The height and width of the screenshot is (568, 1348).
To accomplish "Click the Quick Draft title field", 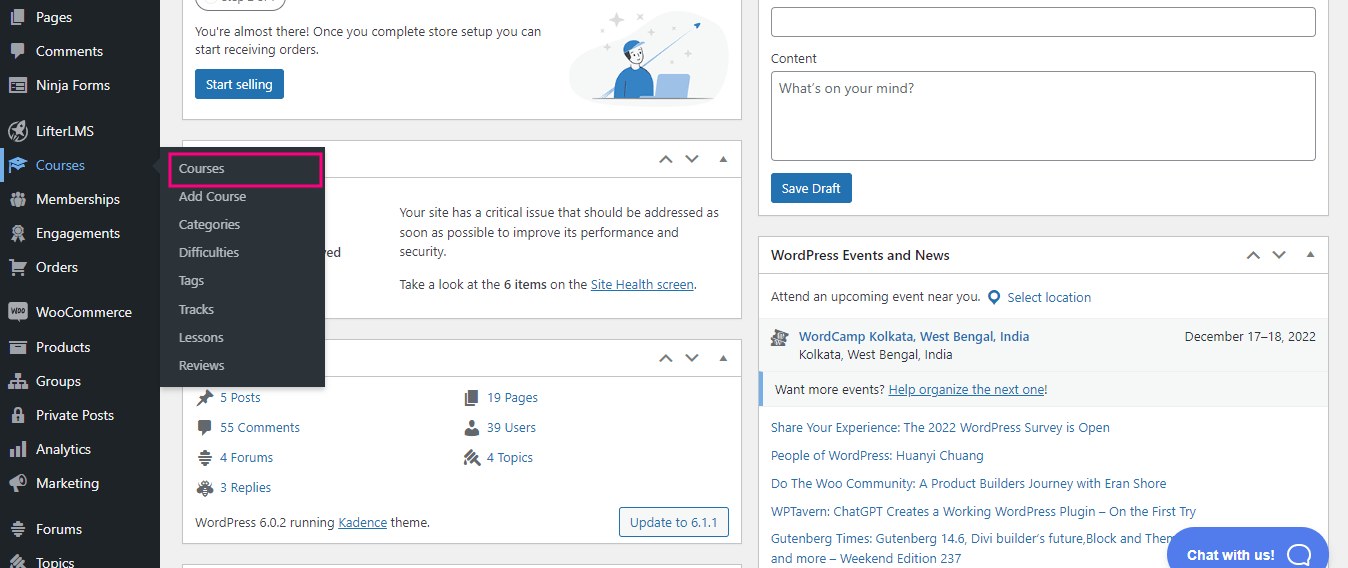I will pyautogui.click(x=1043, y=22).
